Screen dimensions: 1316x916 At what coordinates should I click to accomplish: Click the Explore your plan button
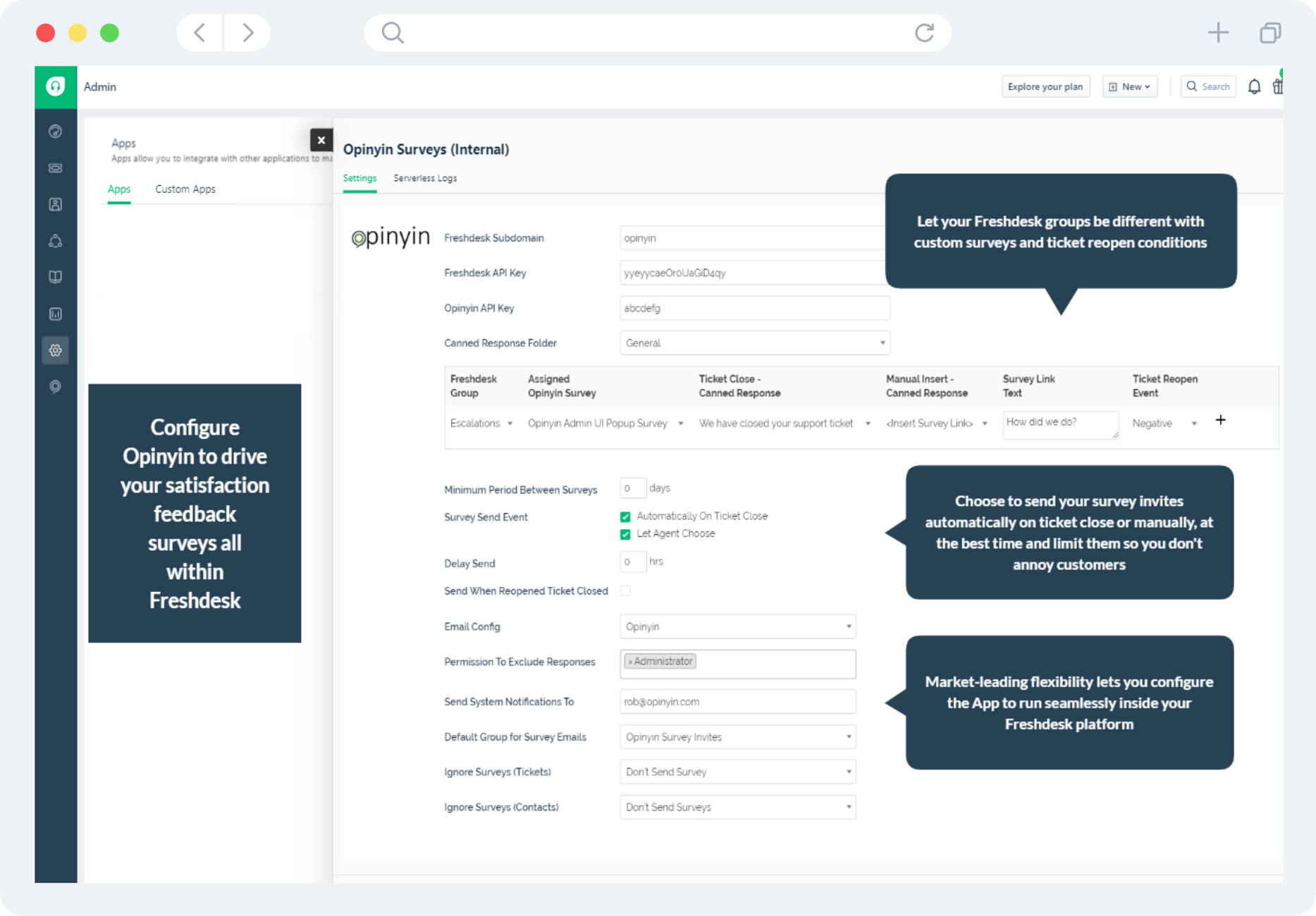tap(1045, 87)
